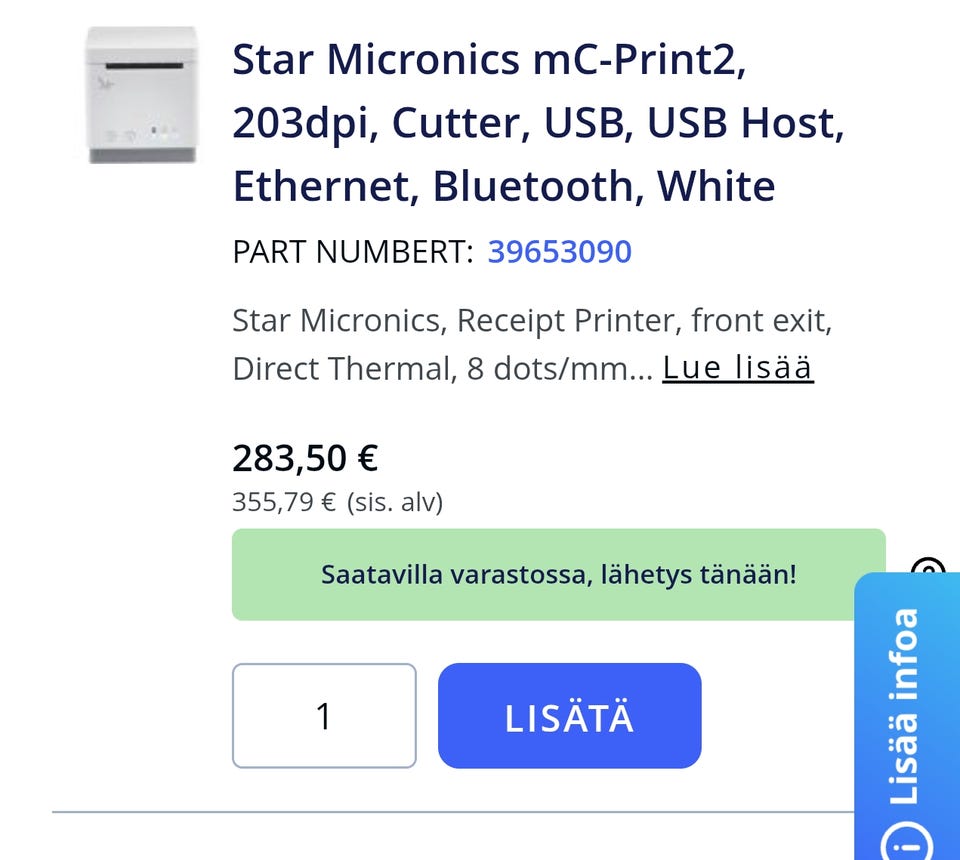Open the Star Micronics mC-Print2 product title
This screenshot has height=860, width=960.
click(x=489, y=60)
